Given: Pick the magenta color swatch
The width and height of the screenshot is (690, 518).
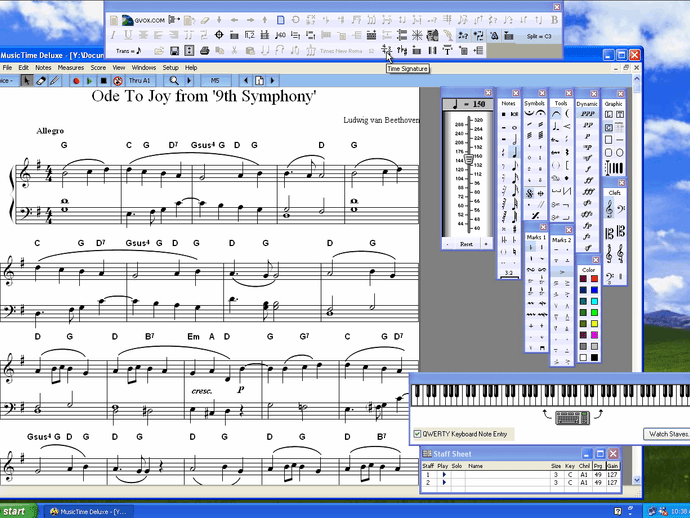Looking at the screenshot, I should pyautogui.click(x=594, y=335).
